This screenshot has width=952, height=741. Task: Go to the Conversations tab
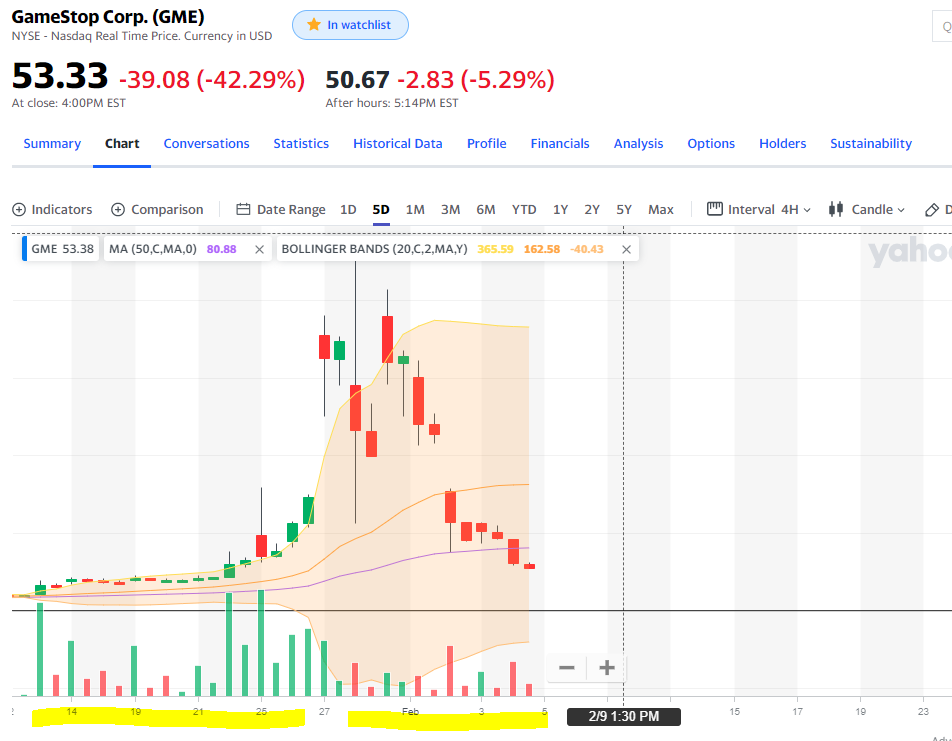coord(206,143)
